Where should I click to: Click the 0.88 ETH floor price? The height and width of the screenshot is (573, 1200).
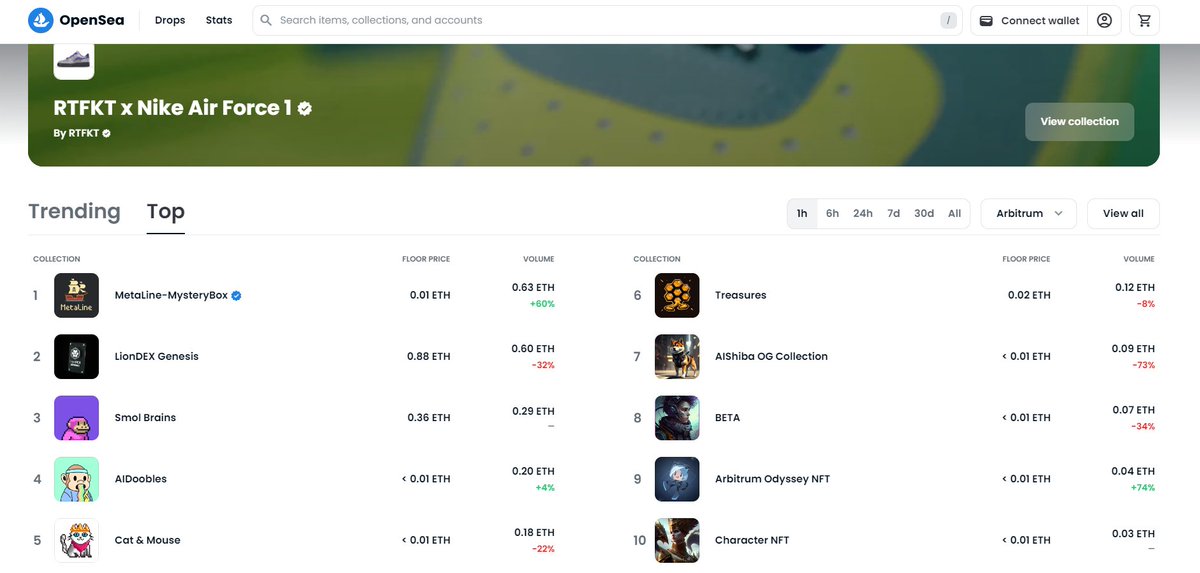(429, 356)
